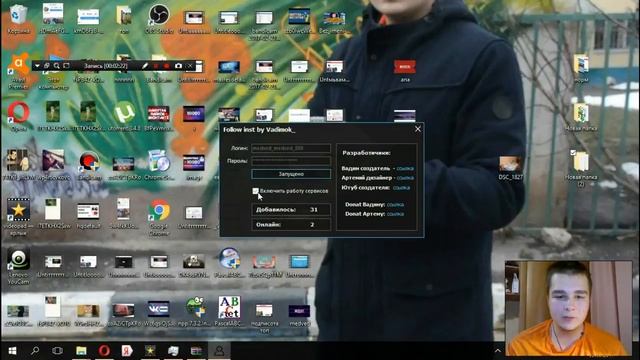Close the Follow inst by Vadimok_ window
640x360 pixels.
tap(418, 129)
